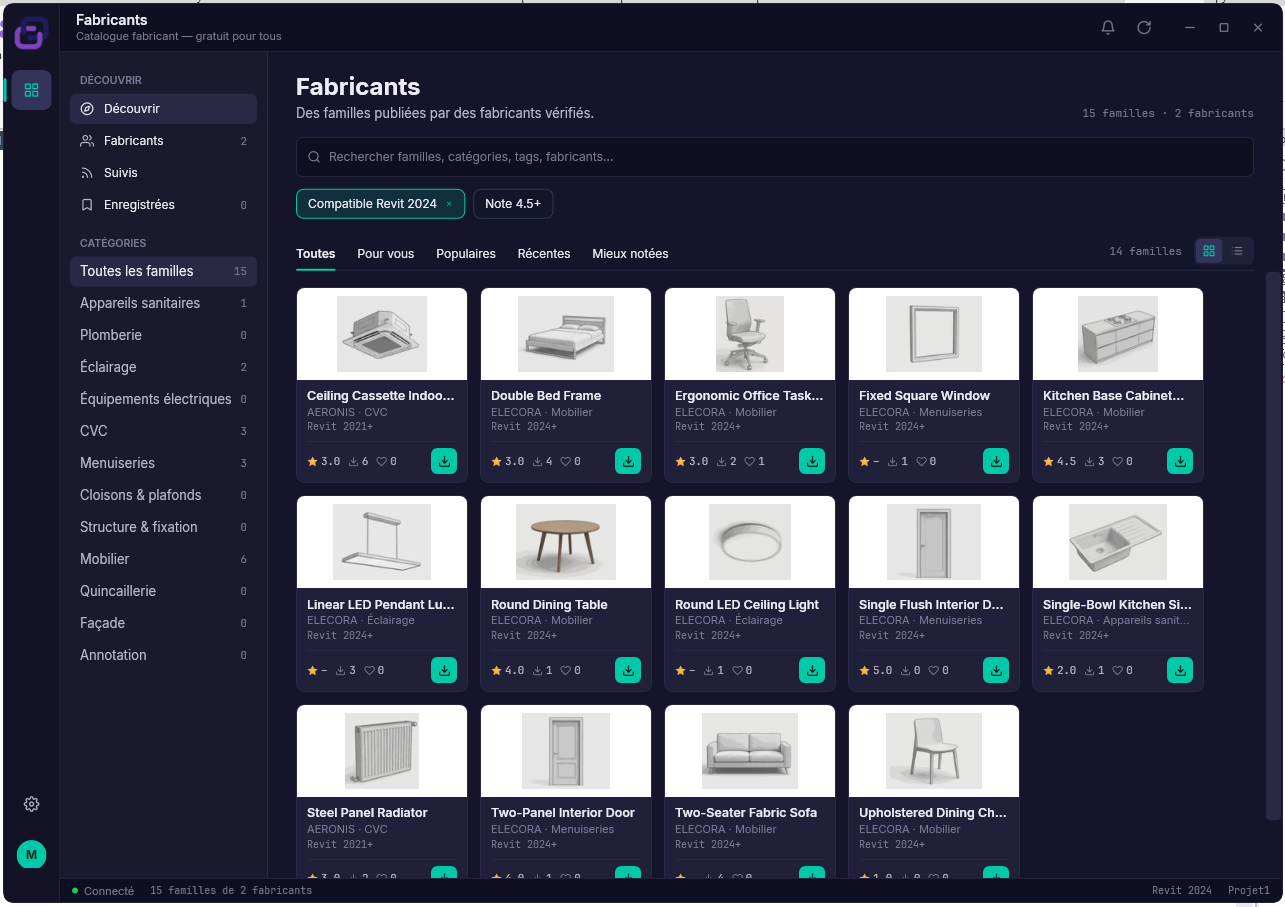Filter by CVC category

163,431
